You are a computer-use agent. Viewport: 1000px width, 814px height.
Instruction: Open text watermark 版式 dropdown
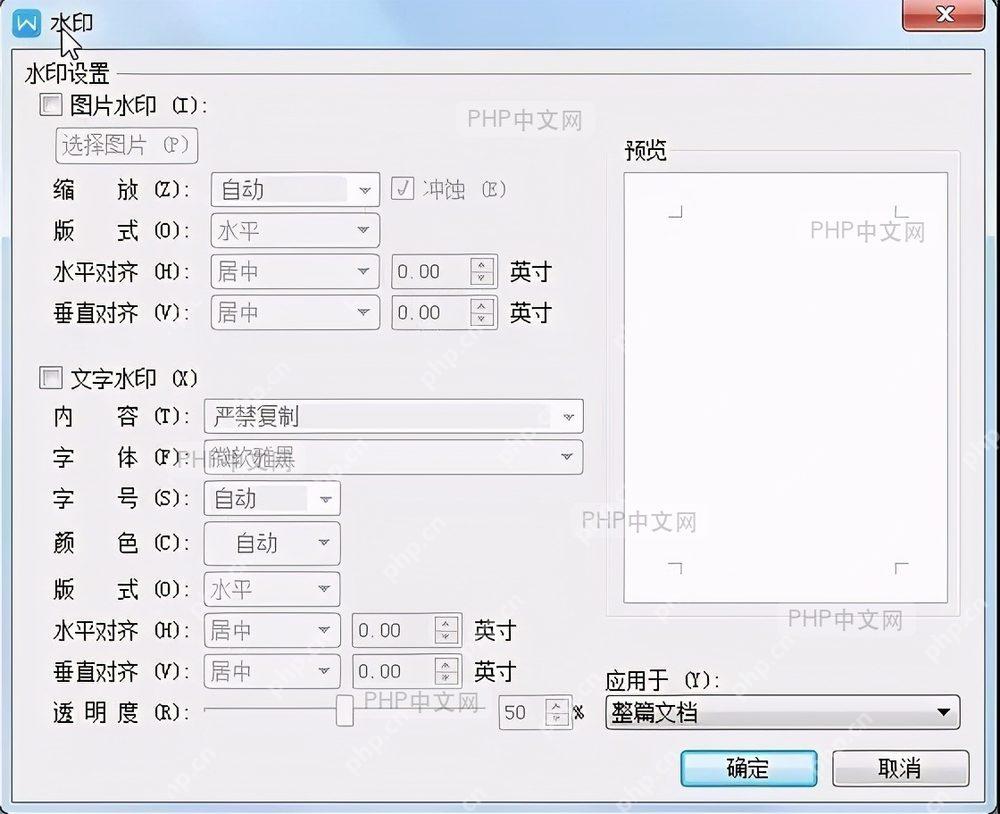click(x=272, y=589)
